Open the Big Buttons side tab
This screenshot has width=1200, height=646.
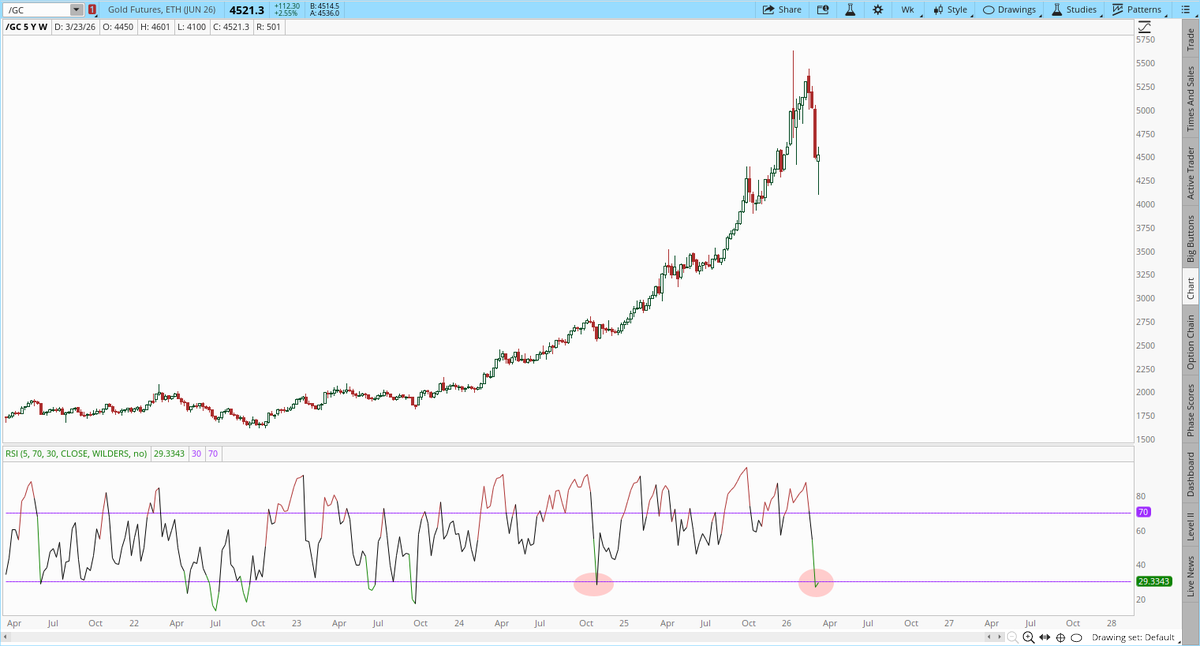[x=1190, y=236]
